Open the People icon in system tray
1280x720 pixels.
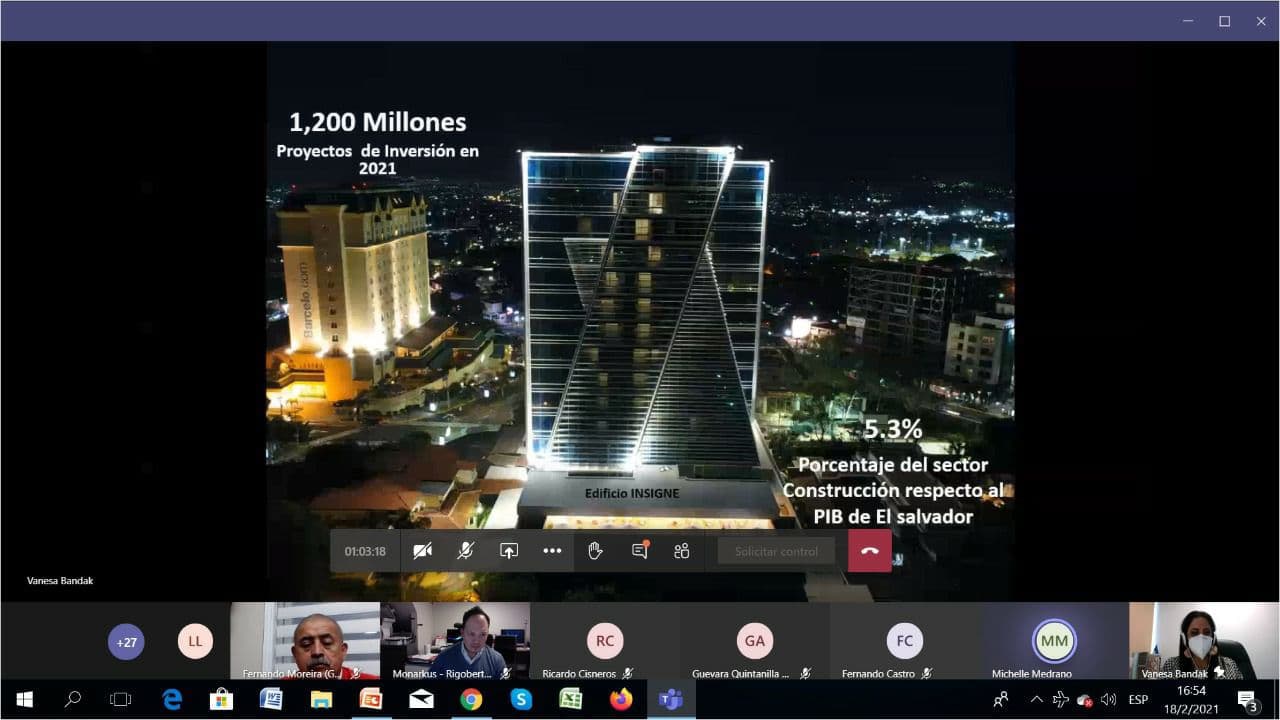[1000, 699]
